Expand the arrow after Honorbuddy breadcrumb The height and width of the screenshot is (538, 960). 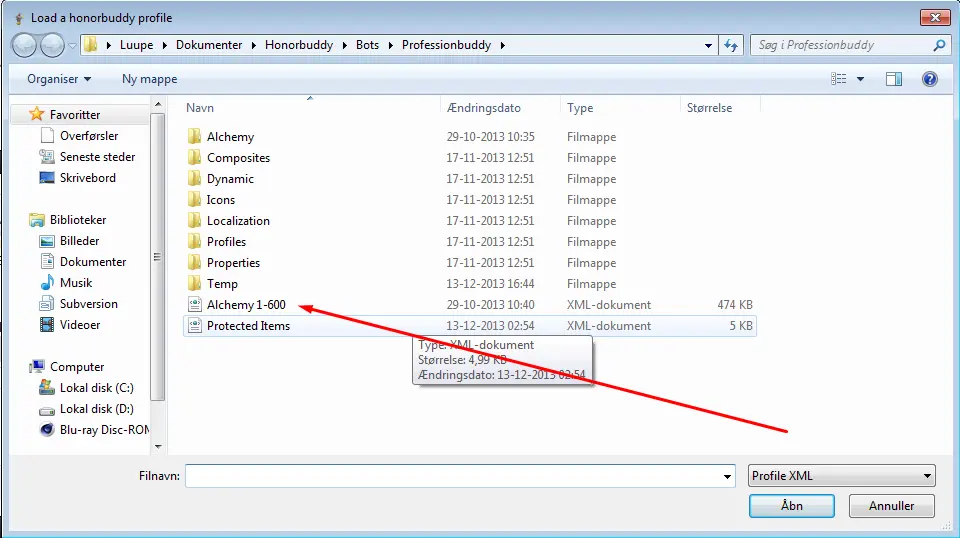click(345, 45)
